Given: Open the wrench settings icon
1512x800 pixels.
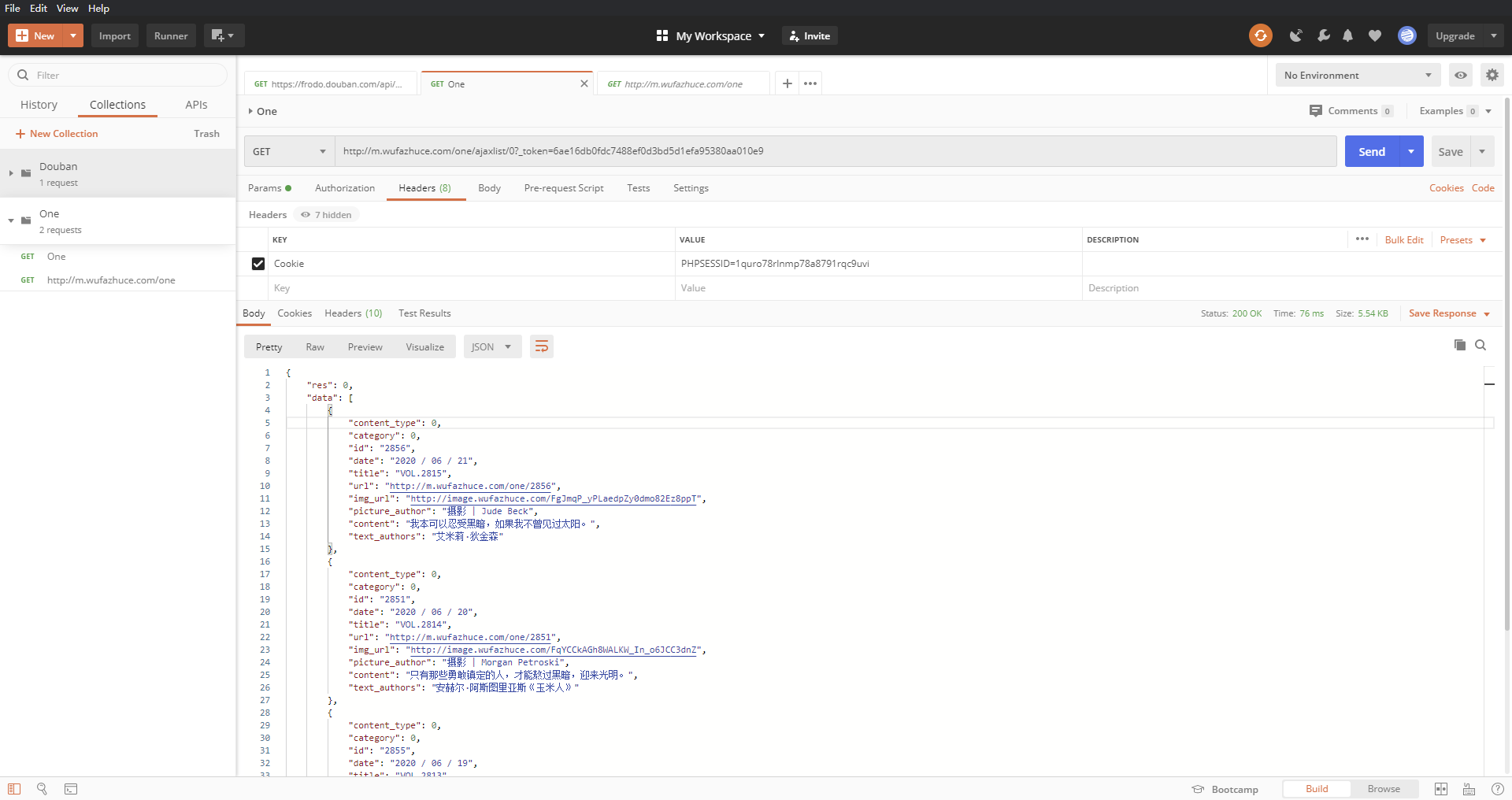Looking at the screenshot, I should pos(1323,35).
